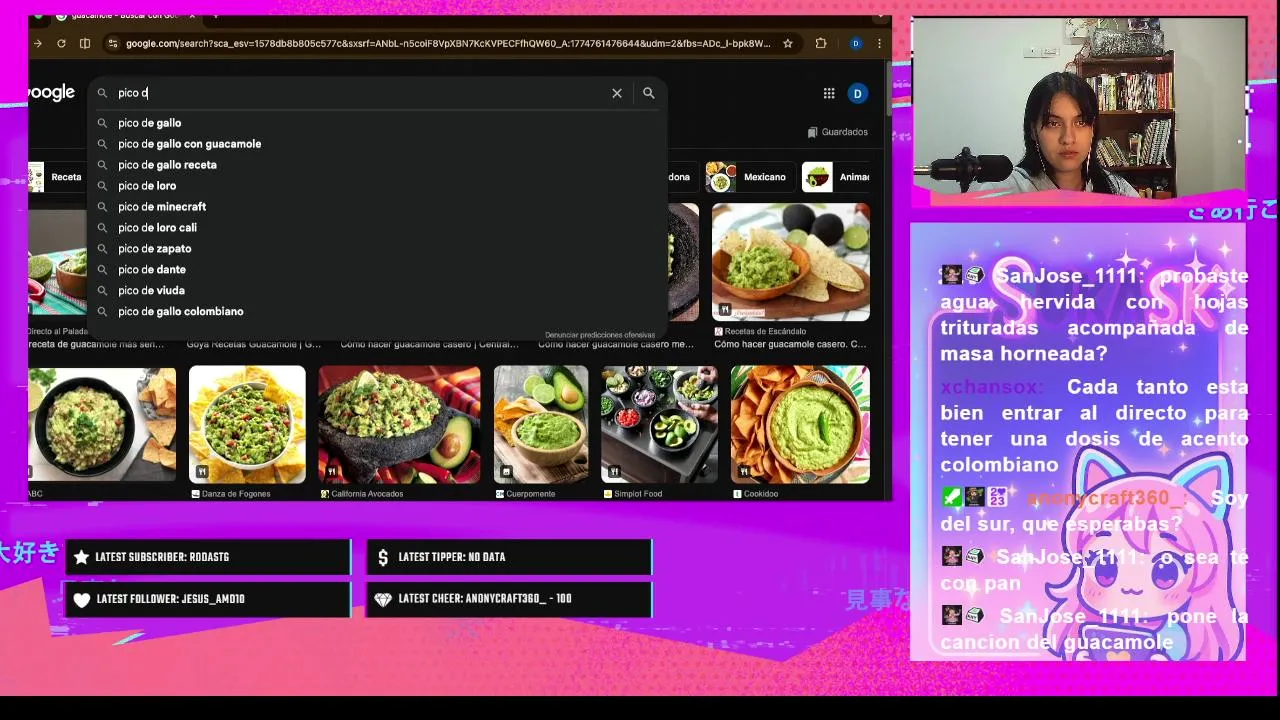Click the dollar icon beside Latest Tipper
Viewport: 1280px width, 720px height.
(x=383, y=557)
